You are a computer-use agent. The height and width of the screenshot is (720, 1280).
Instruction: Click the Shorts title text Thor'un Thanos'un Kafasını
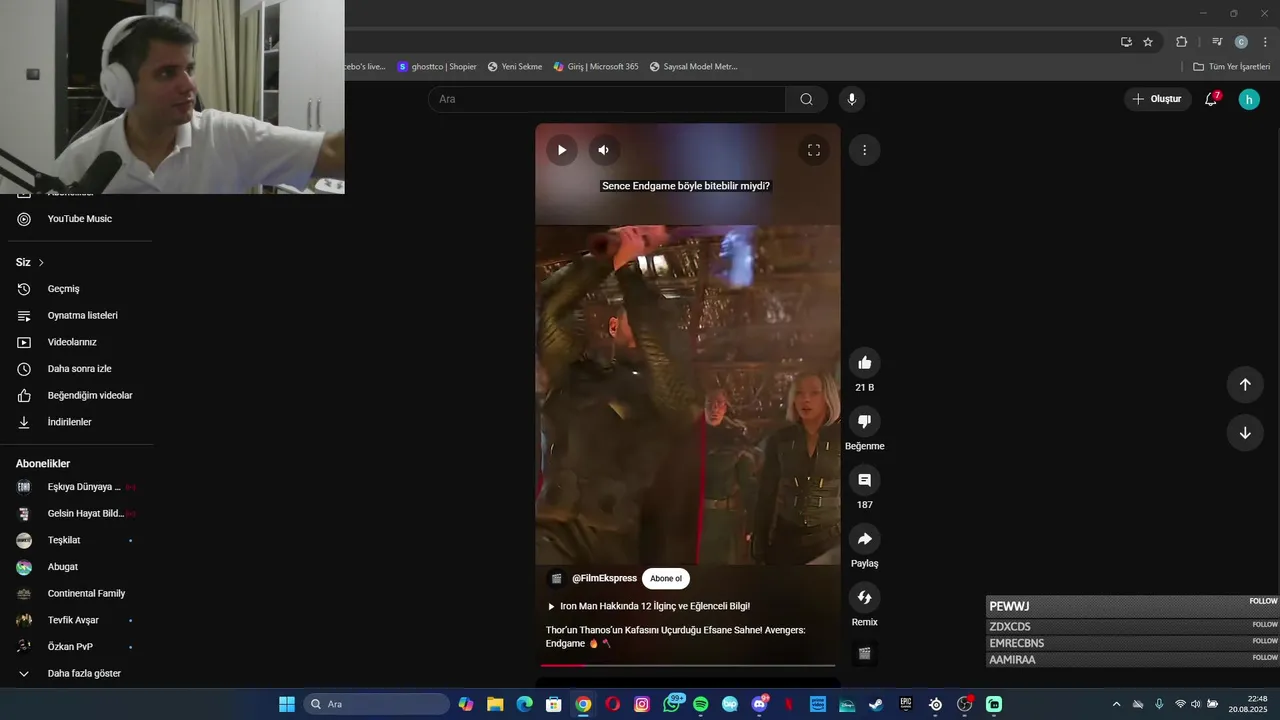tap(675, 637)
